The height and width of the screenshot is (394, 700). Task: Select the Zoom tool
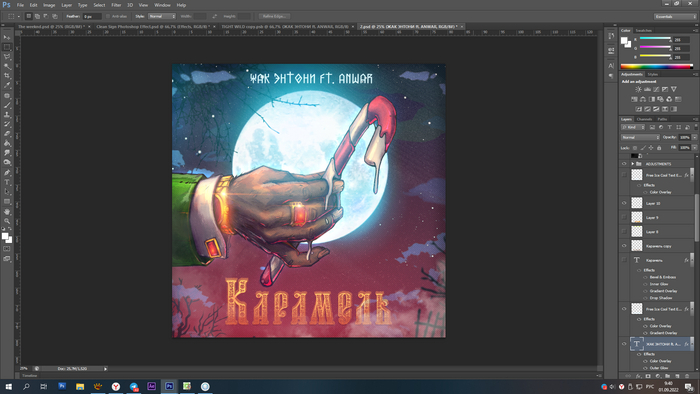[7, 221]
